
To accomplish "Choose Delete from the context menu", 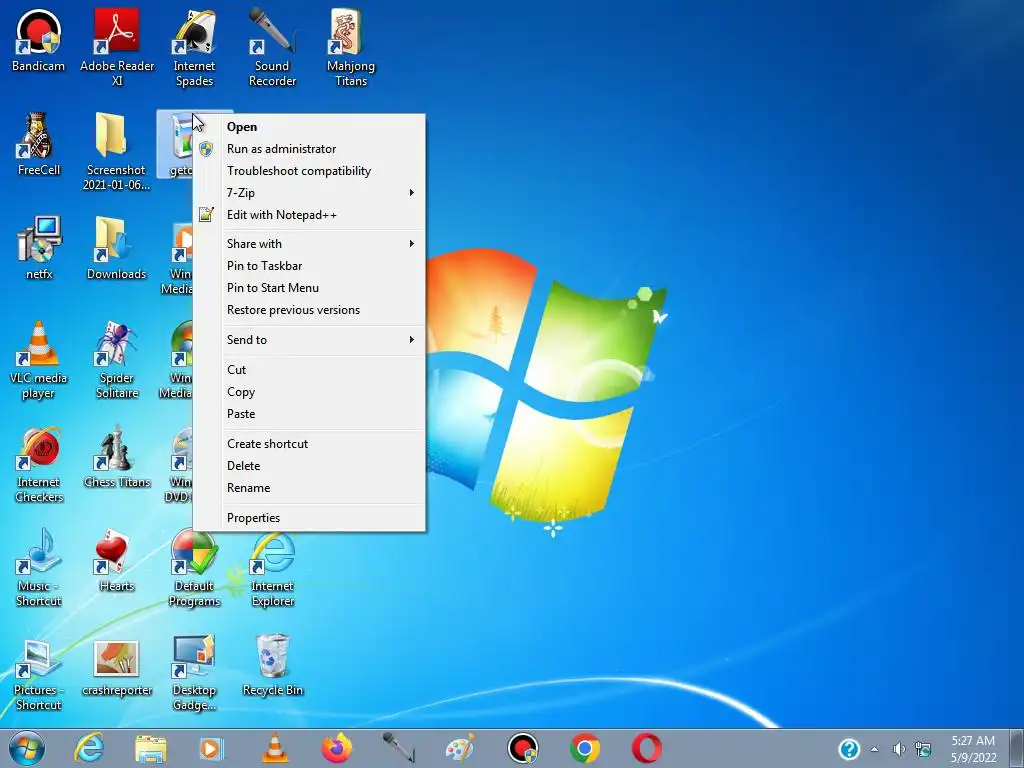I will point(310,466).
